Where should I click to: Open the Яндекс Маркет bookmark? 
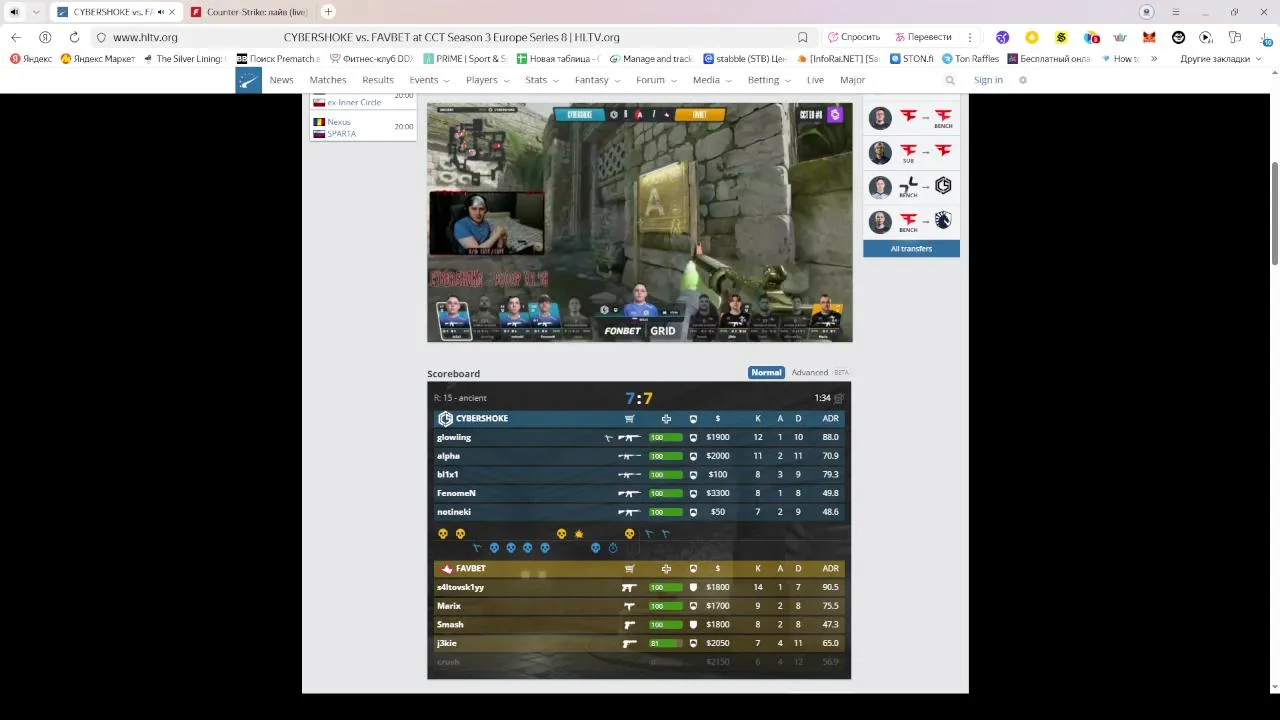(98, 59)
